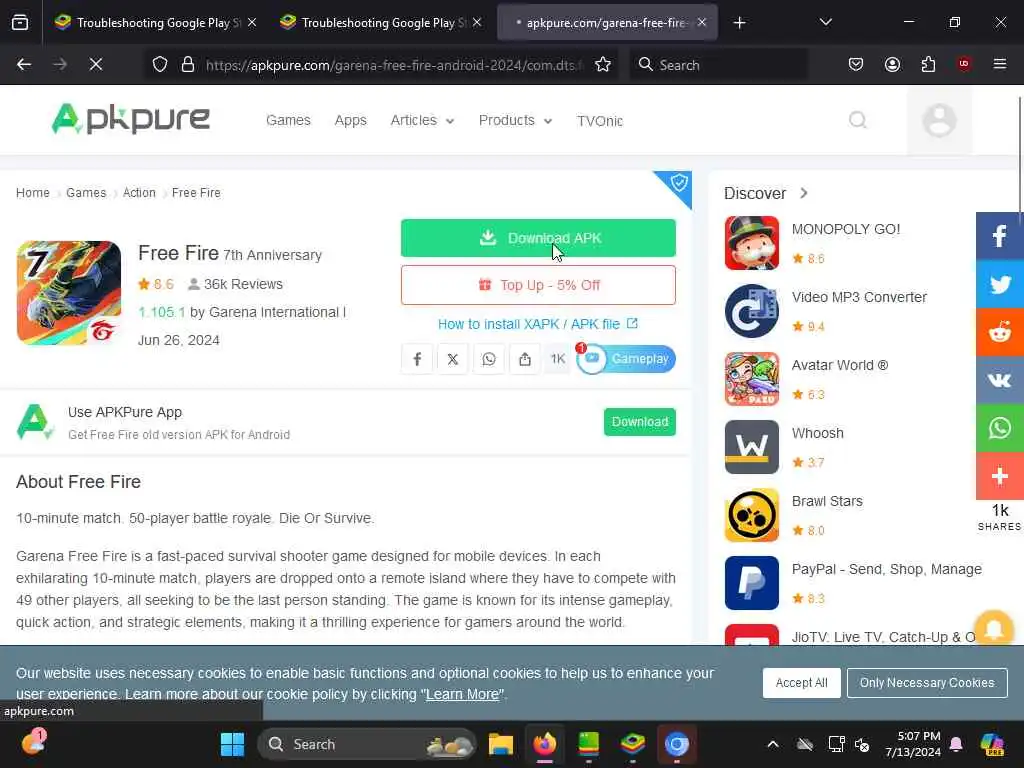The height and width of the screenshot is (768, 1024).
Task: Expand the Products dropdown menu
Action: (515, 121)
